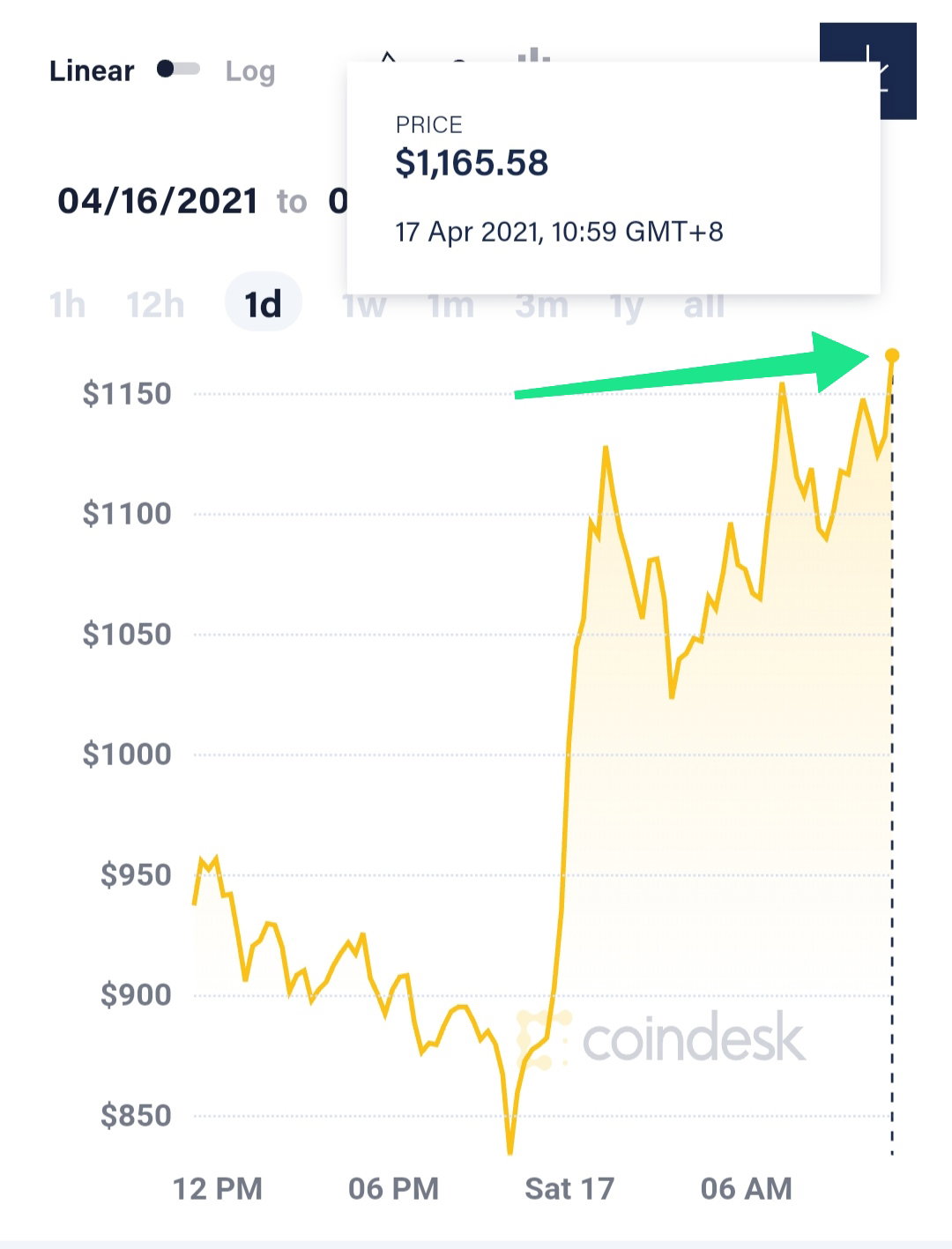Image resolution: width=952 pixels, height=1249 pixels.
Task: Select the 1m time range
Action: 450,306
